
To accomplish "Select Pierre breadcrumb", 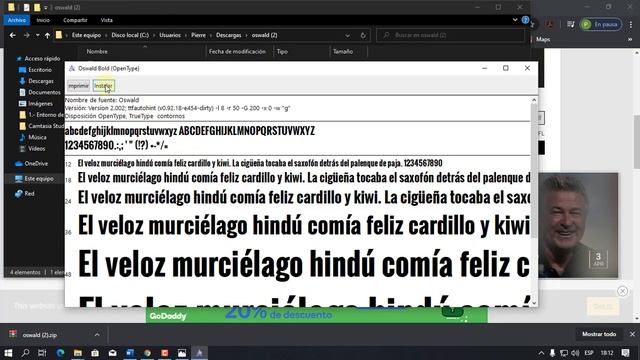I will 198,35.
